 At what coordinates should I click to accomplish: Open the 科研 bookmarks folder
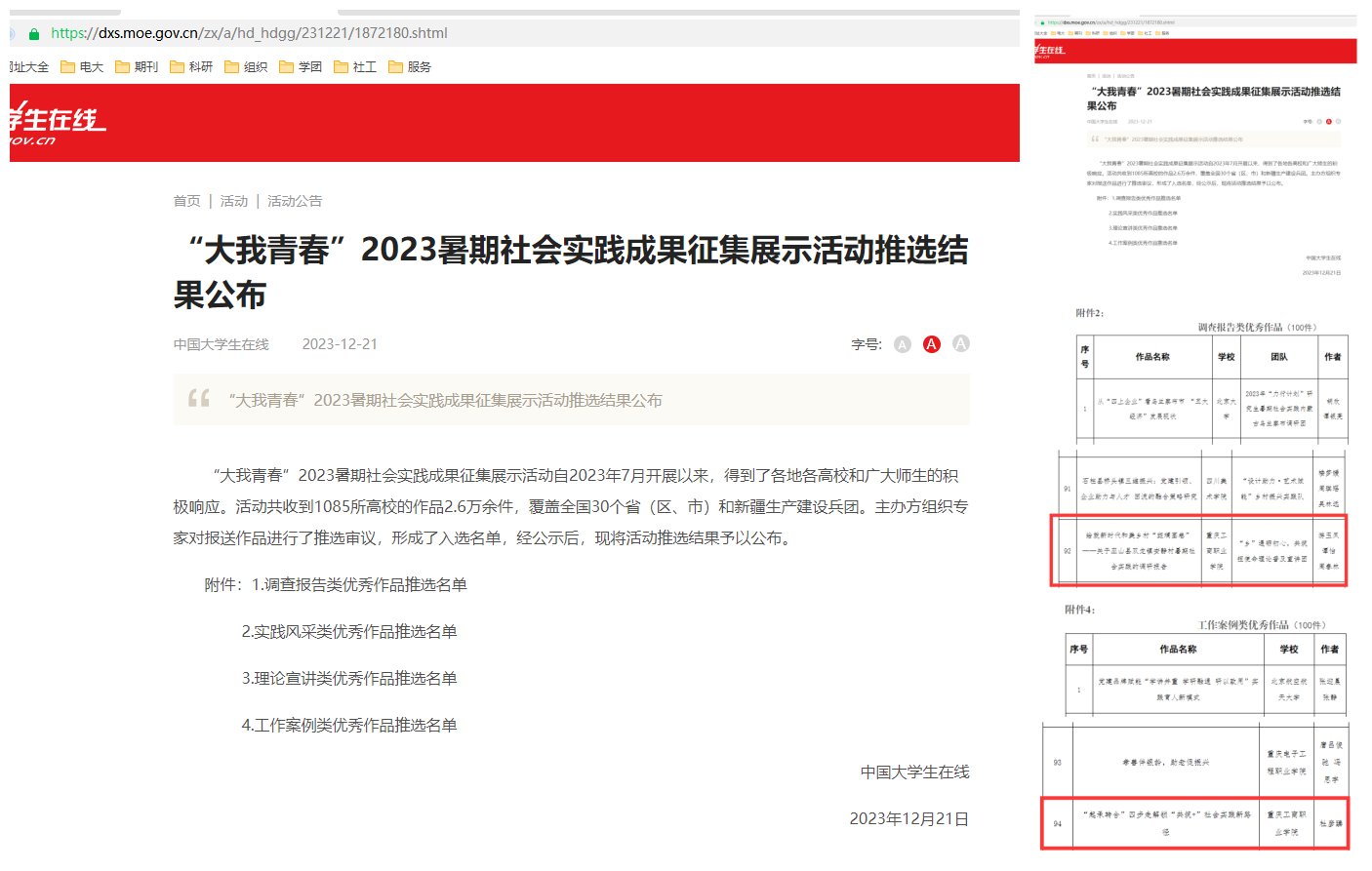click(x=191, y=67)
